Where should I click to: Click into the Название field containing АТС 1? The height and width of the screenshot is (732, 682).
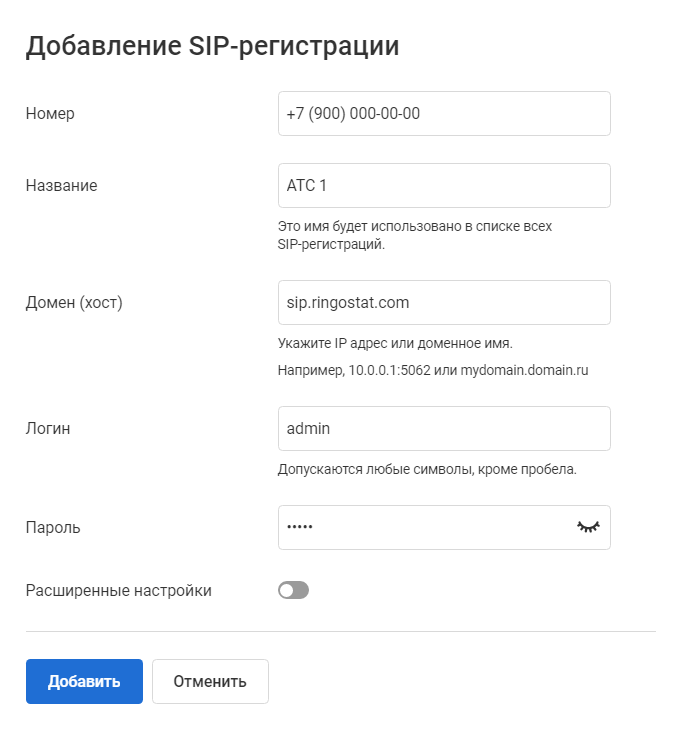(444, 186)
